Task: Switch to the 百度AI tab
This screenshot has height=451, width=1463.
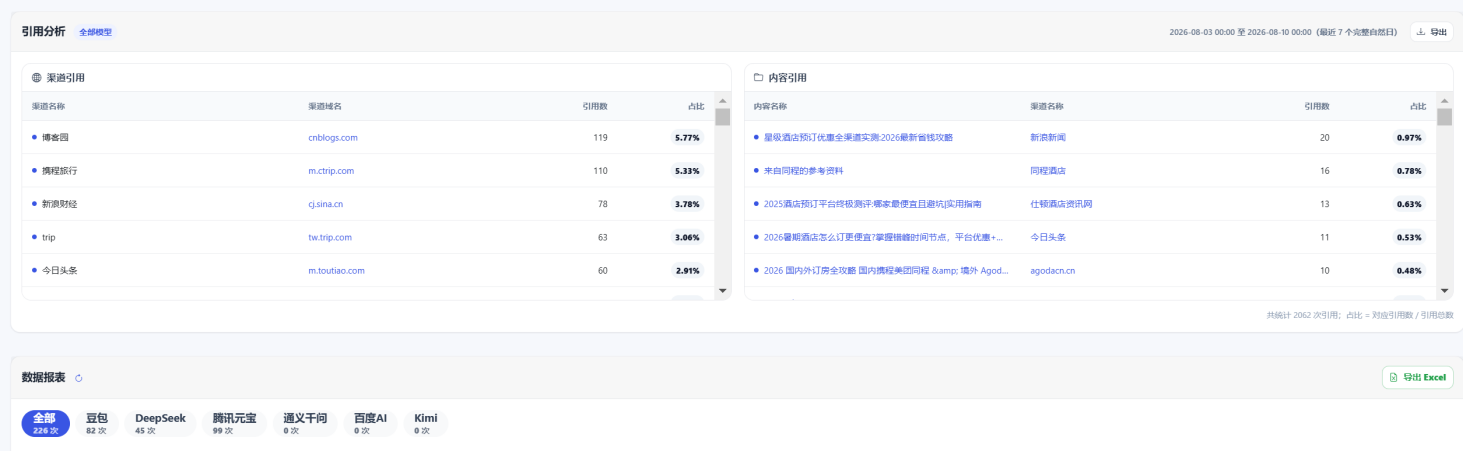Action: coord(370,423)
